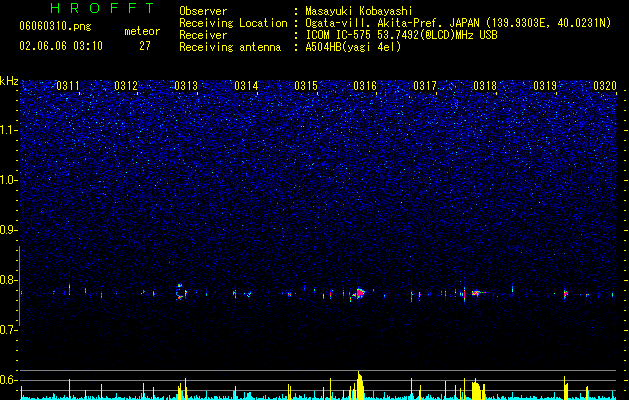Click the HROFFT title text
This screenshot has width=629, height=400.
102,8
